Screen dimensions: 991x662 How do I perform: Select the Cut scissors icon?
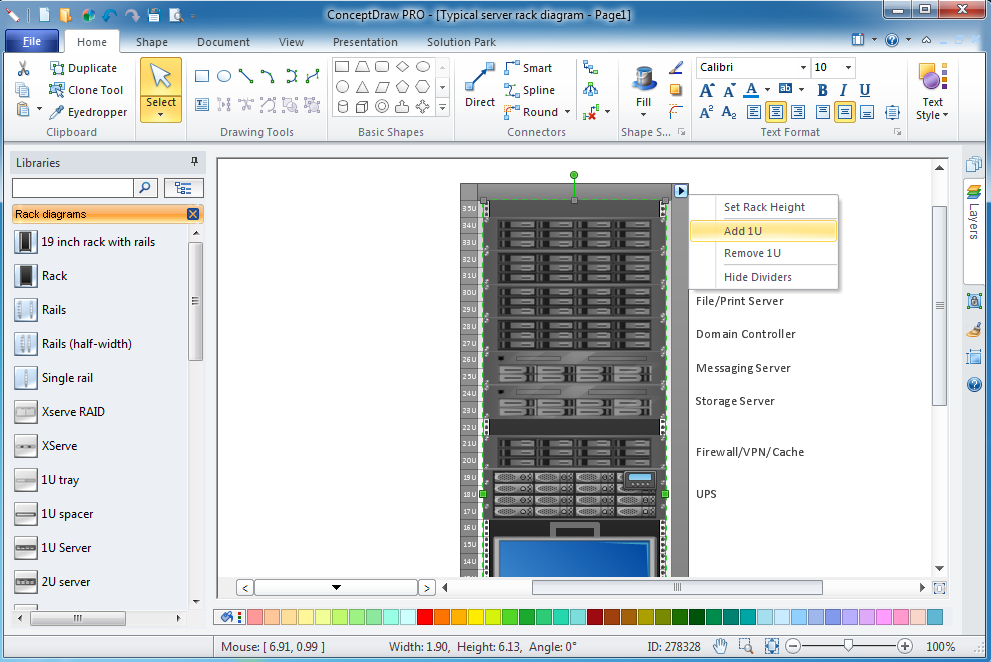[x=23, y=68]
